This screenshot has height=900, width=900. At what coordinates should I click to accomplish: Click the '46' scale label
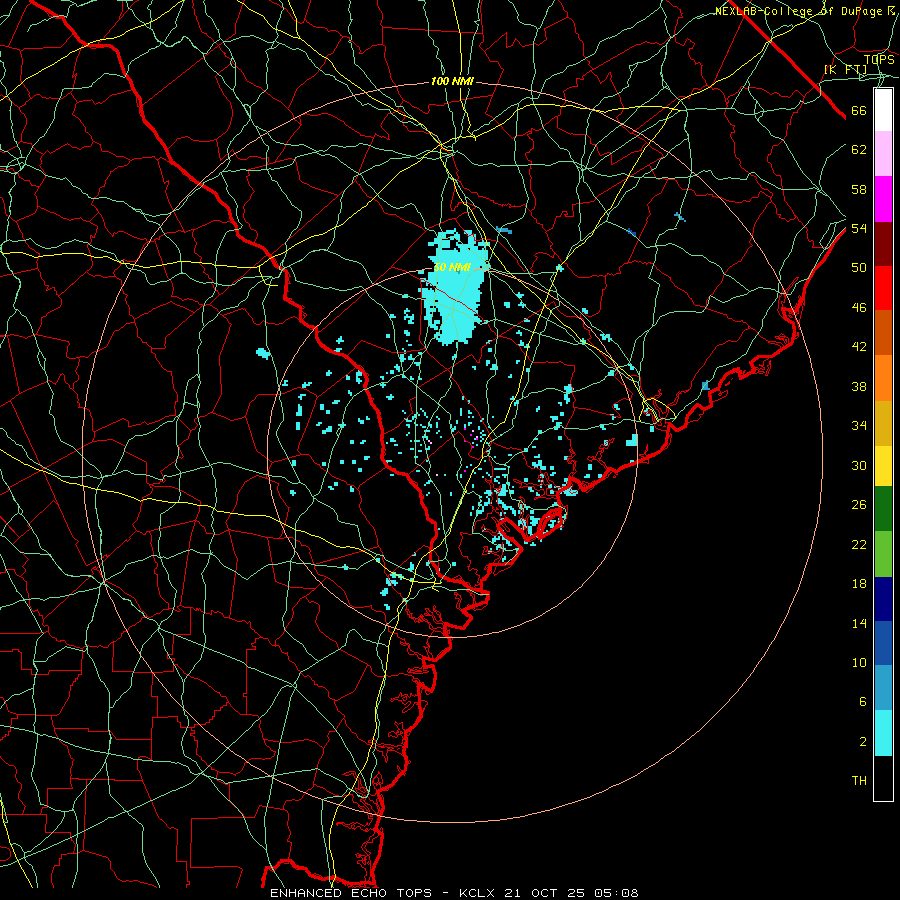pos(859,308)
